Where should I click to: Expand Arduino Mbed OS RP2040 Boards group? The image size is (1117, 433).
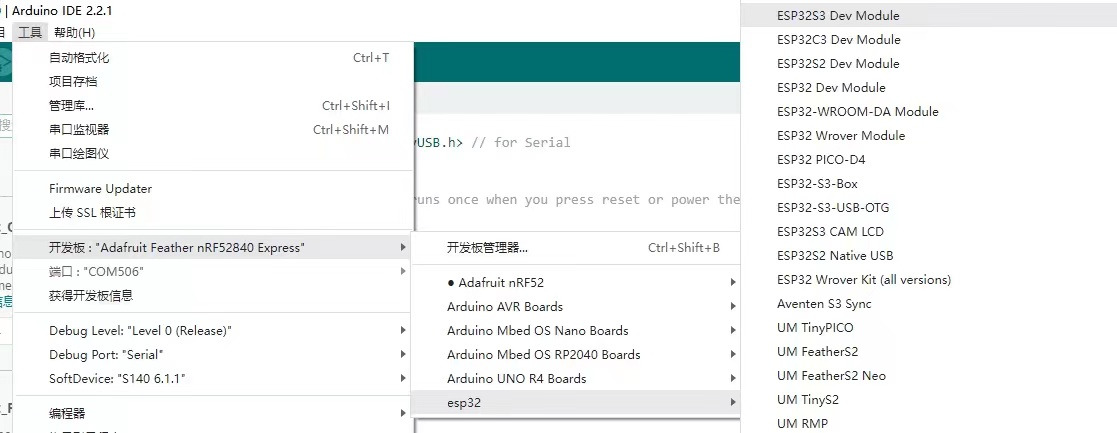576,355
